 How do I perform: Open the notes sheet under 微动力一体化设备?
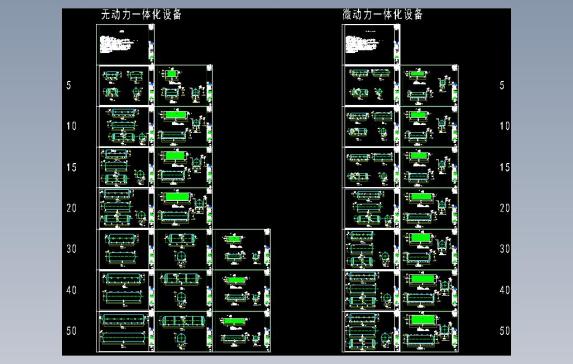(371, 45)
